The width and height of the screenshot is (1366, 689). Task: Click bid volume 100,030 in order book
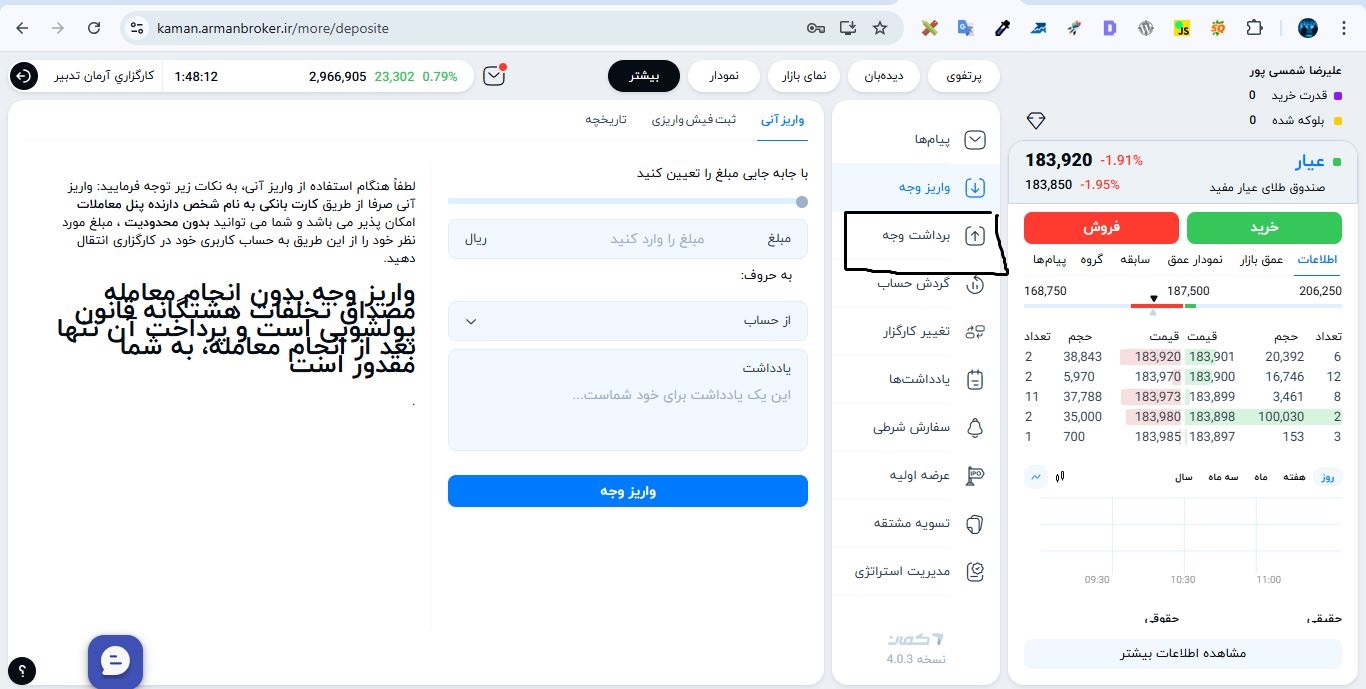1281,417
